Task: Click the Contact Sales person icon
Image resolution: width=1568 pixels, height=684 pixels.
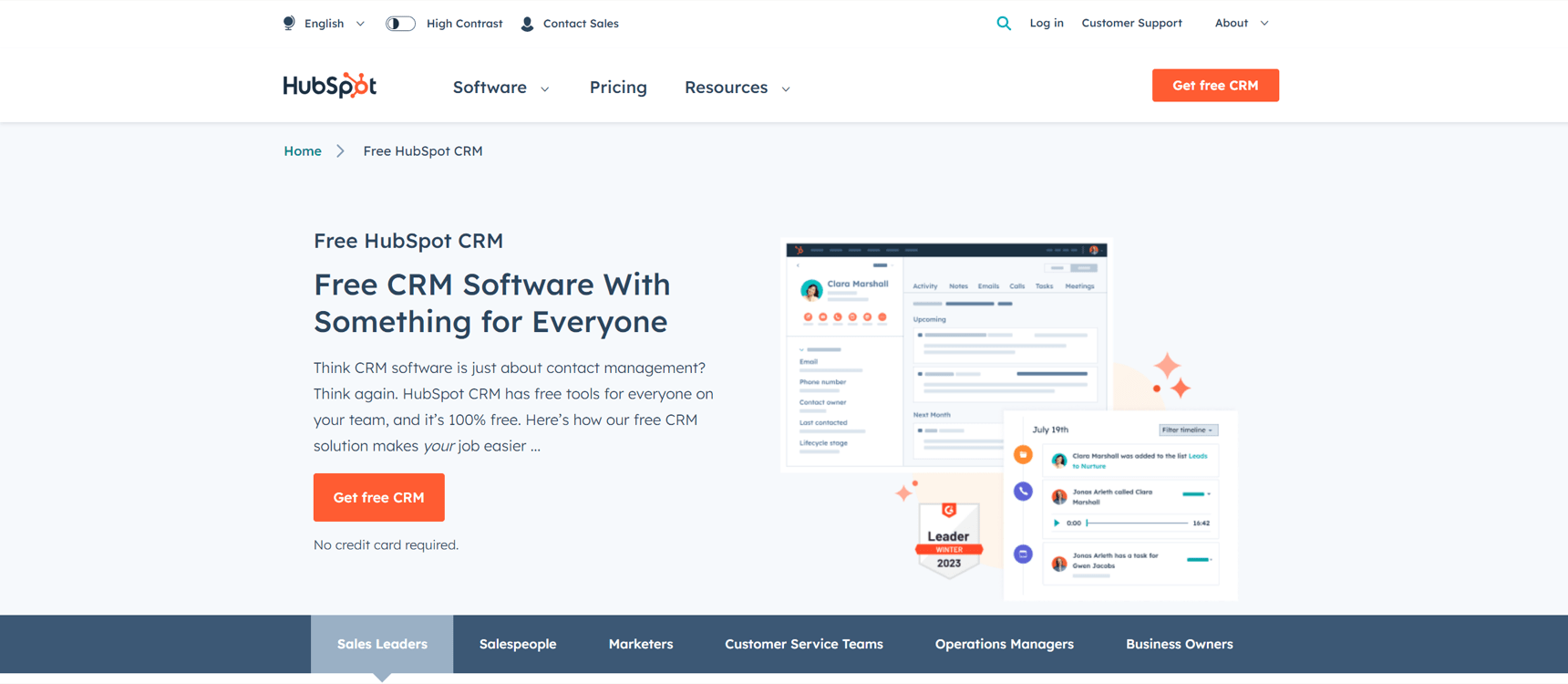Action: pos(527,24)
